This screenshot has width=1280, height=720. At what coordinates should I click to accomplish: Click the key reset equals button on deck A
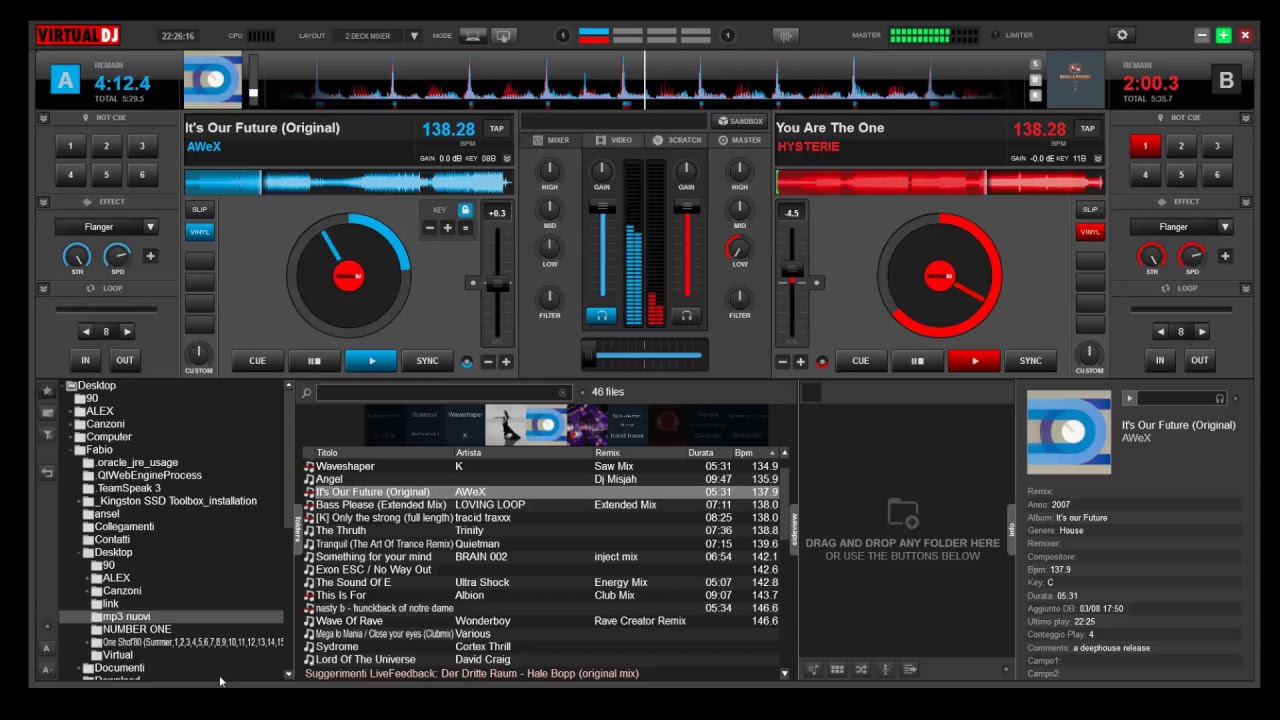465,228
